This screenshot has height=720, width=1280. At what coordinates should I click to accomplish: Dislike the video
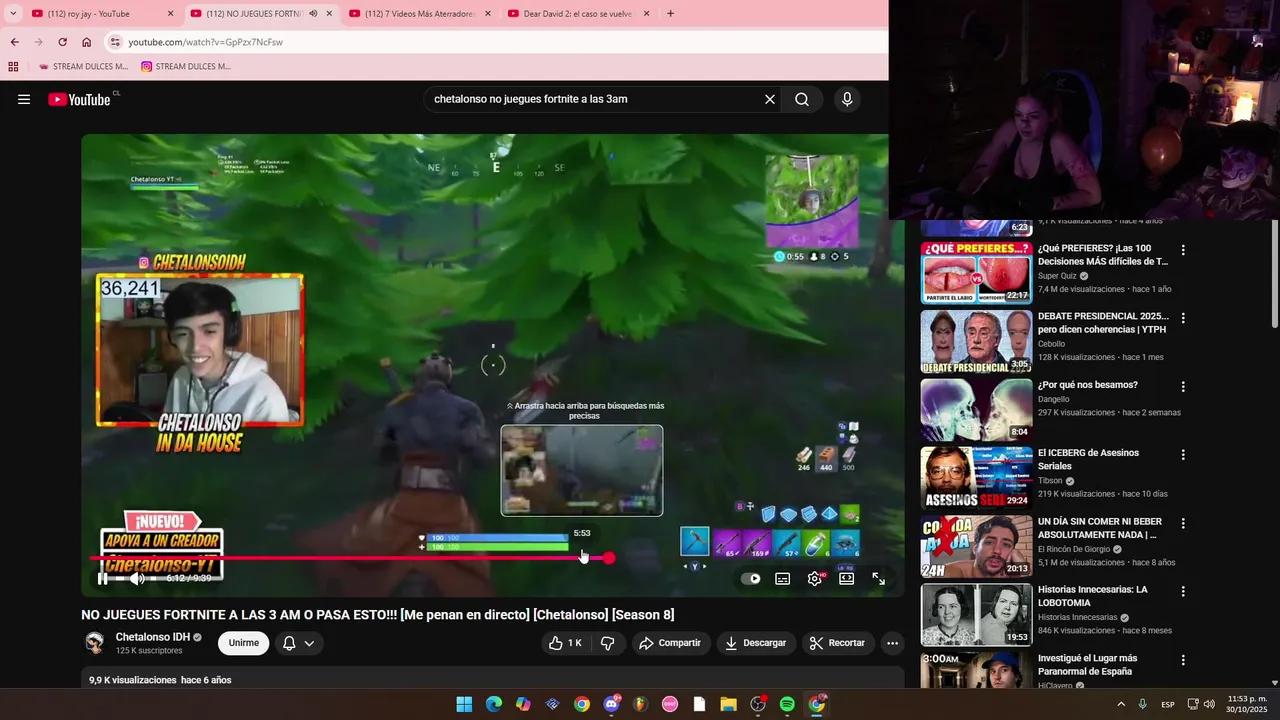coord(607,643)
